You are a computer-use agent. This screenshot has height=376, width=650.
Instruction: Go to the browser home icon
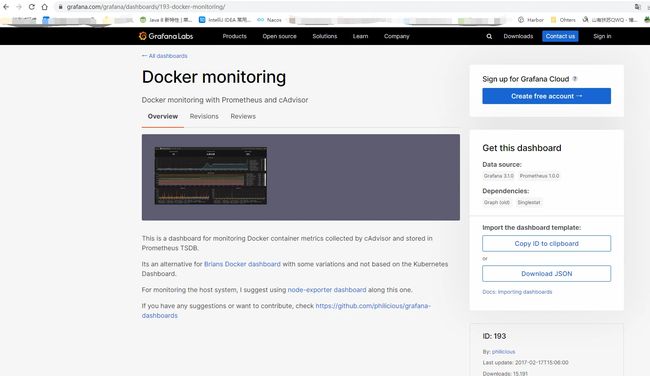(44, 7)
